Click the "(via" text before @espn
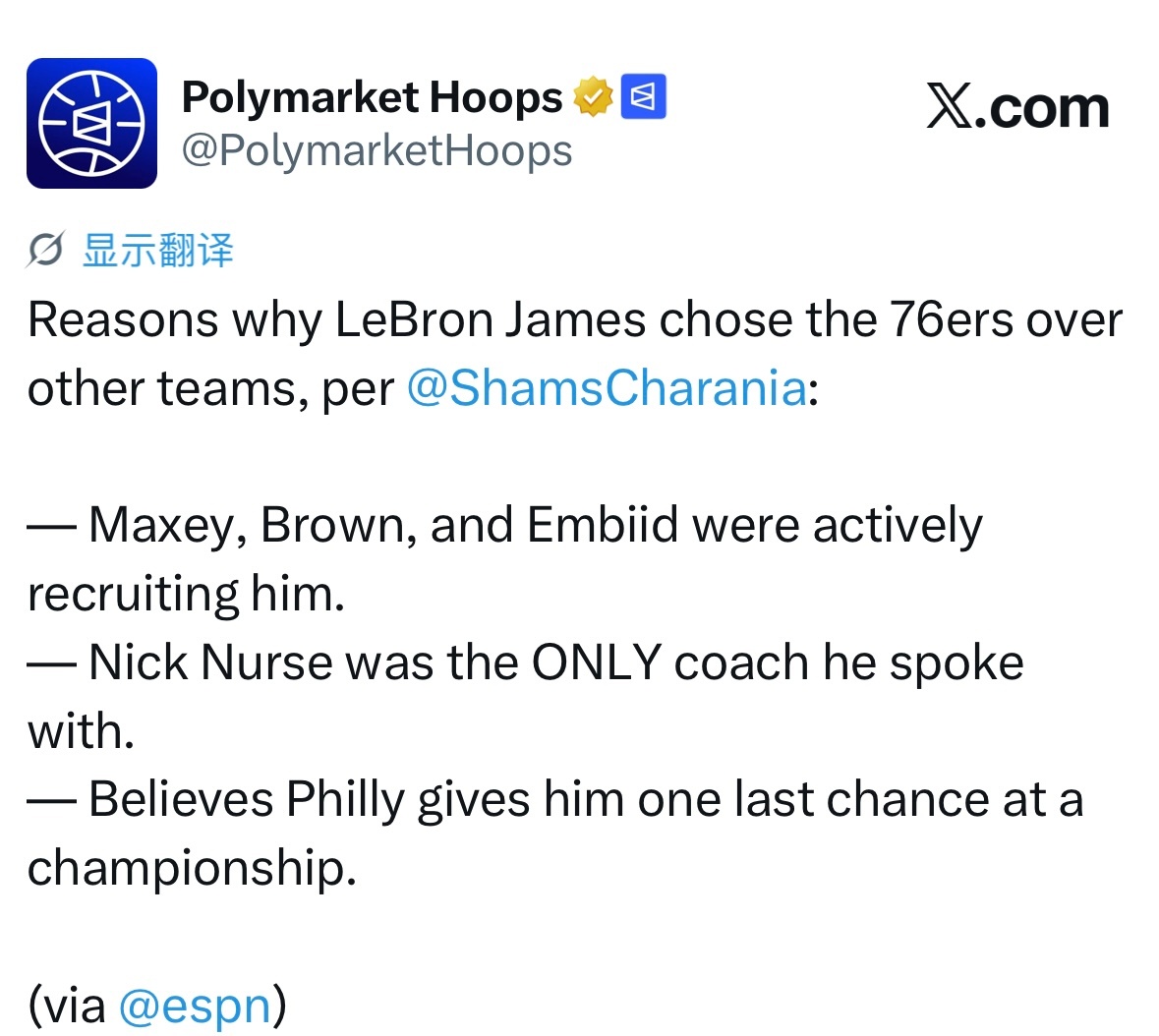 [67, 1006]
